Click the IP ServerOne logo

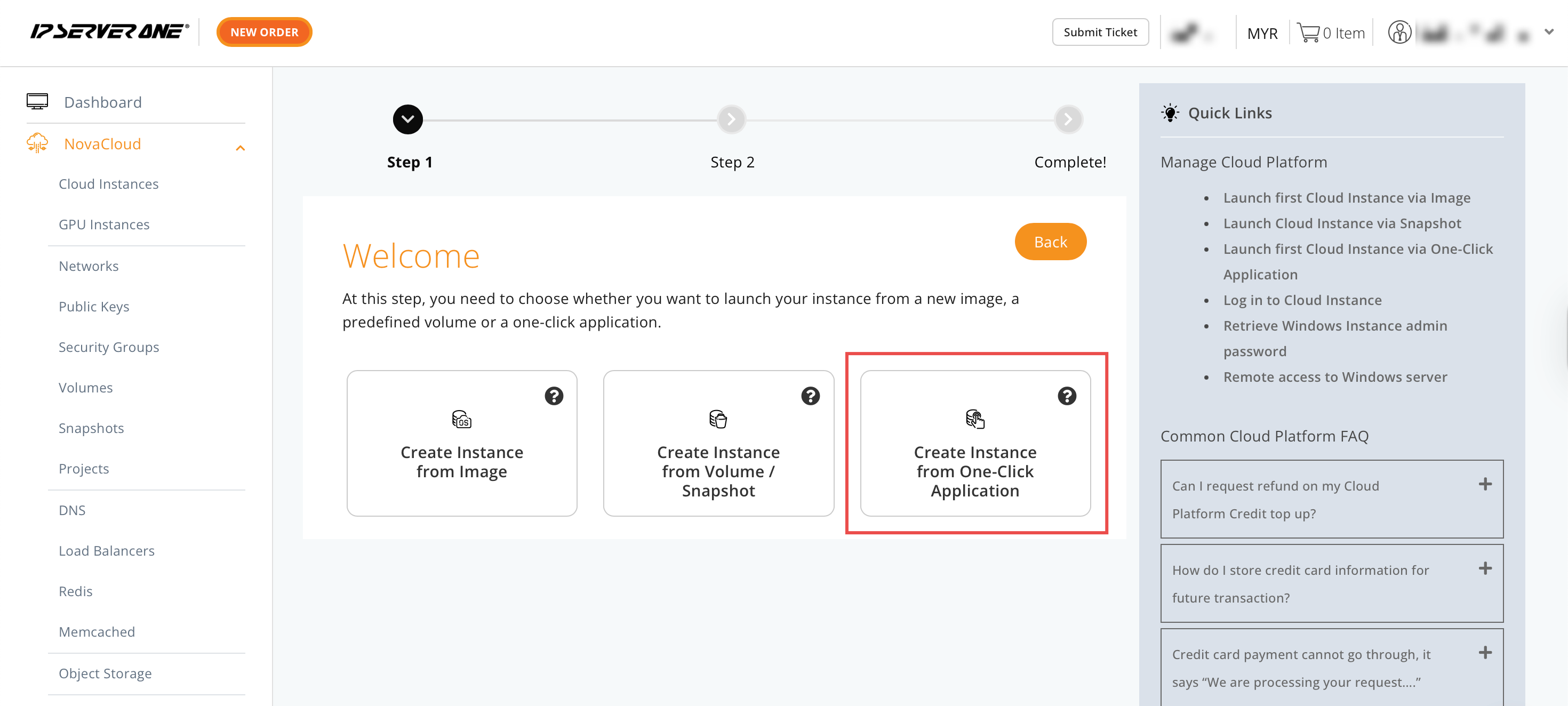point(110,31)
